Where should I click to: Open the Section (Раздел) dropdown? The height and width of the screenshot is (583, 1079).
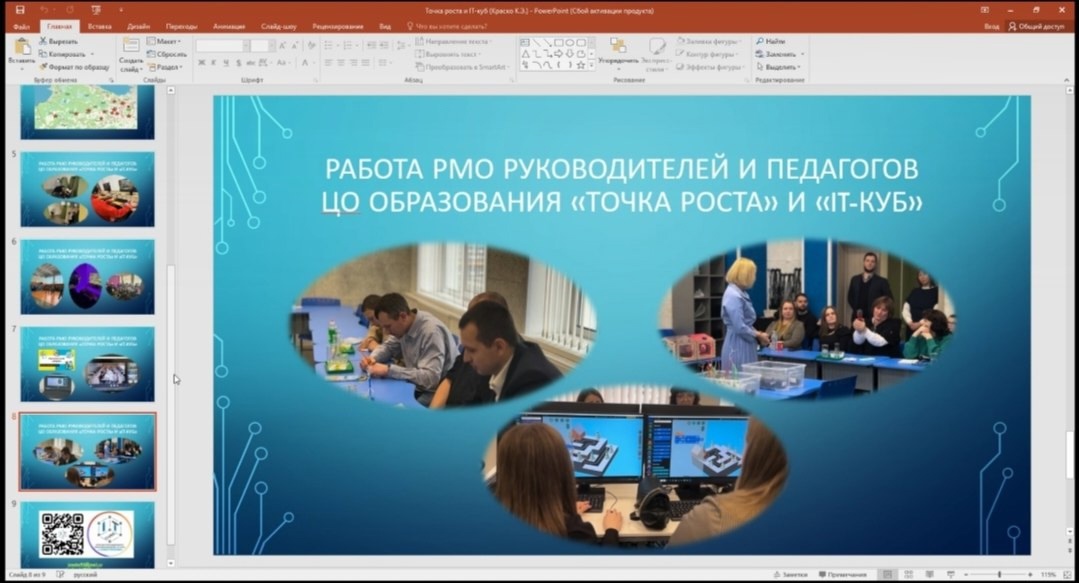(164, 67)
